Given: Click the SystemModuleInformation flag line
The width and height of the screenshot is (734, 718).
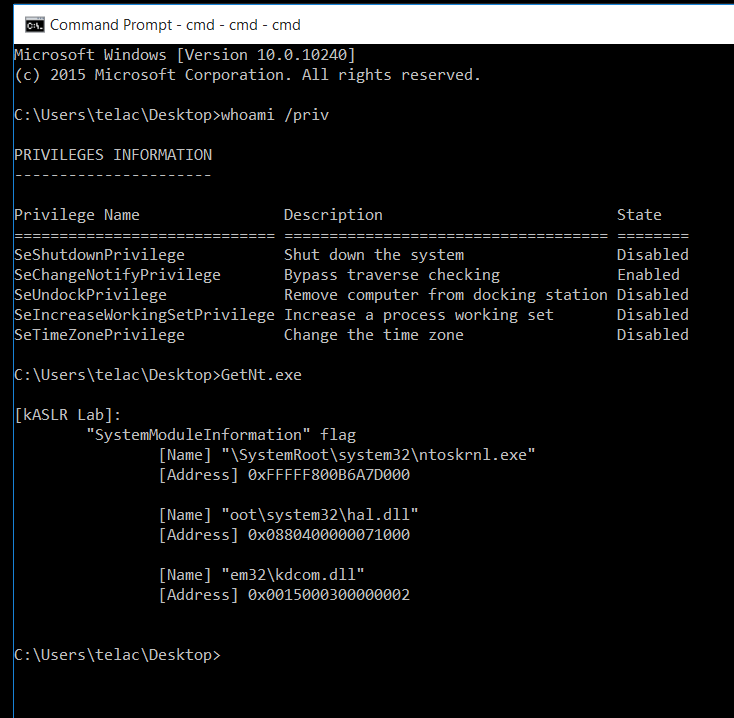Looking at the screenshot, I should tap(221, 435).
